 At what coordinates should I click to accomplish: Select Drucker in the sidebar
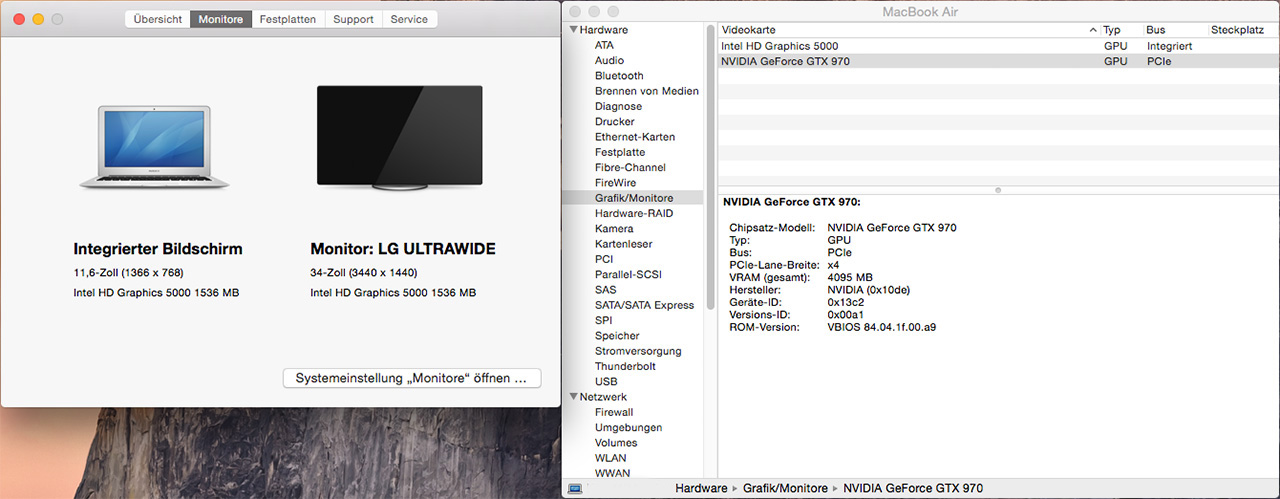coord(615,122)
